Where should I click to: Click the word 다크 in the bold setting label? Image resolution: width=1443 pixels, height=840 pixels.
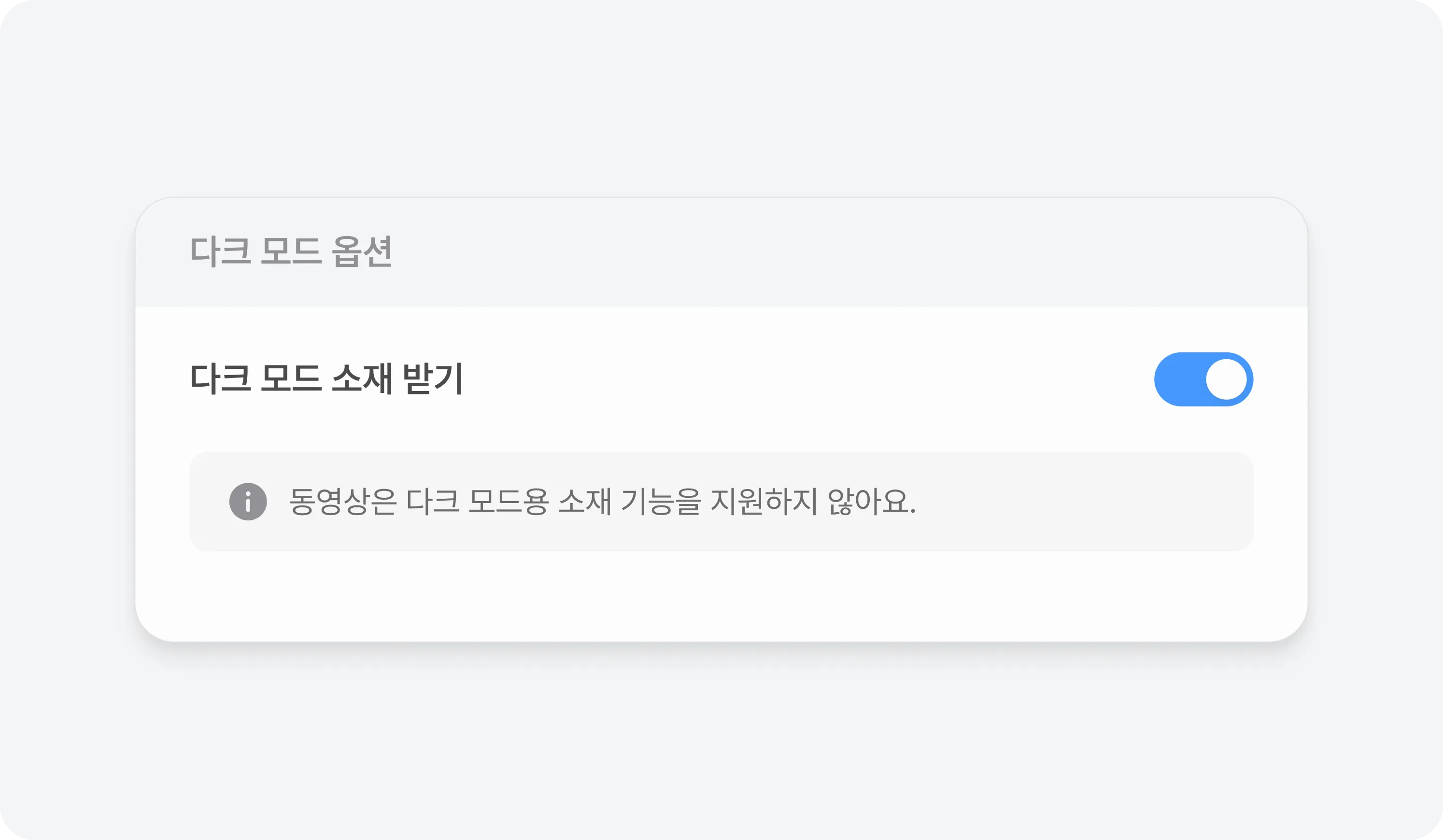220,378
